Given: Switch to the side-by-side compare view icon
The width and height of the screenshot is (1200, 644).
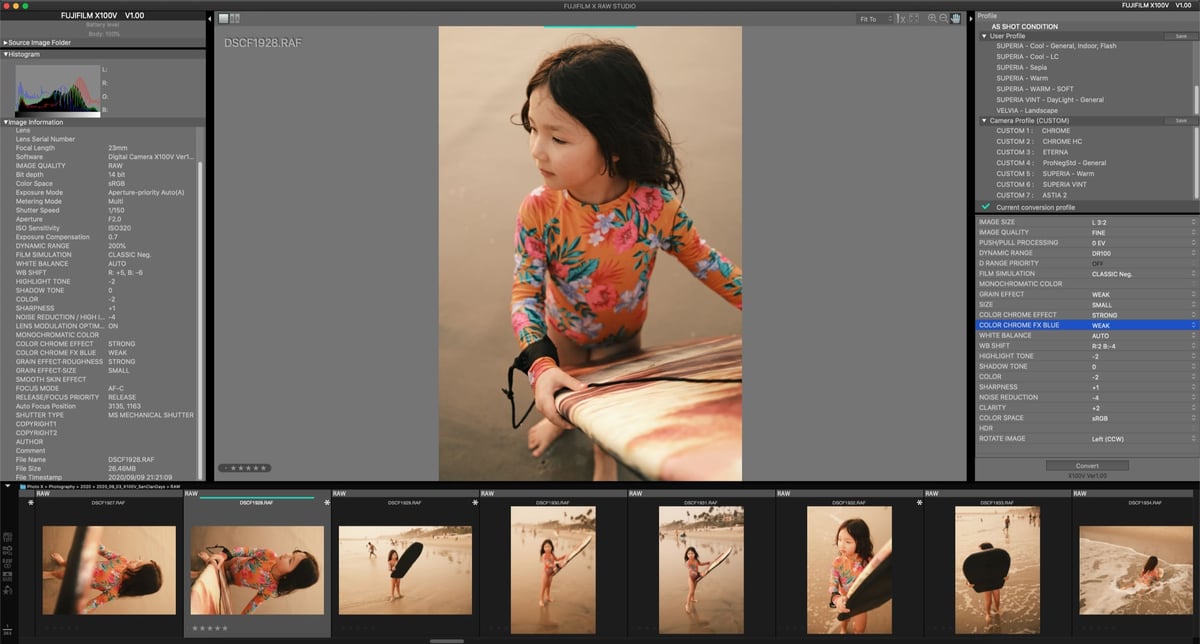Looking at the screenshot, I should [x=235, y=17].
